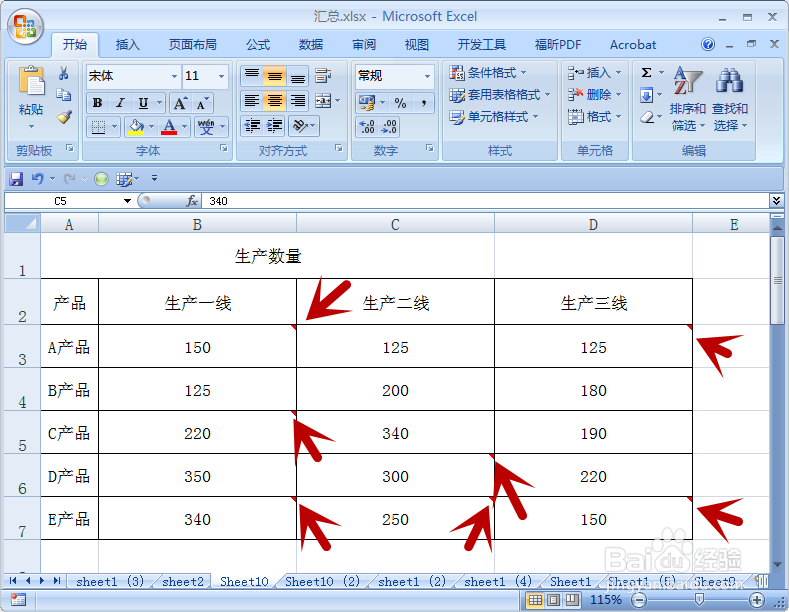Screen dimensions: 789x612
Task: Click Merge and Center button
Action: tap(323, 101)
